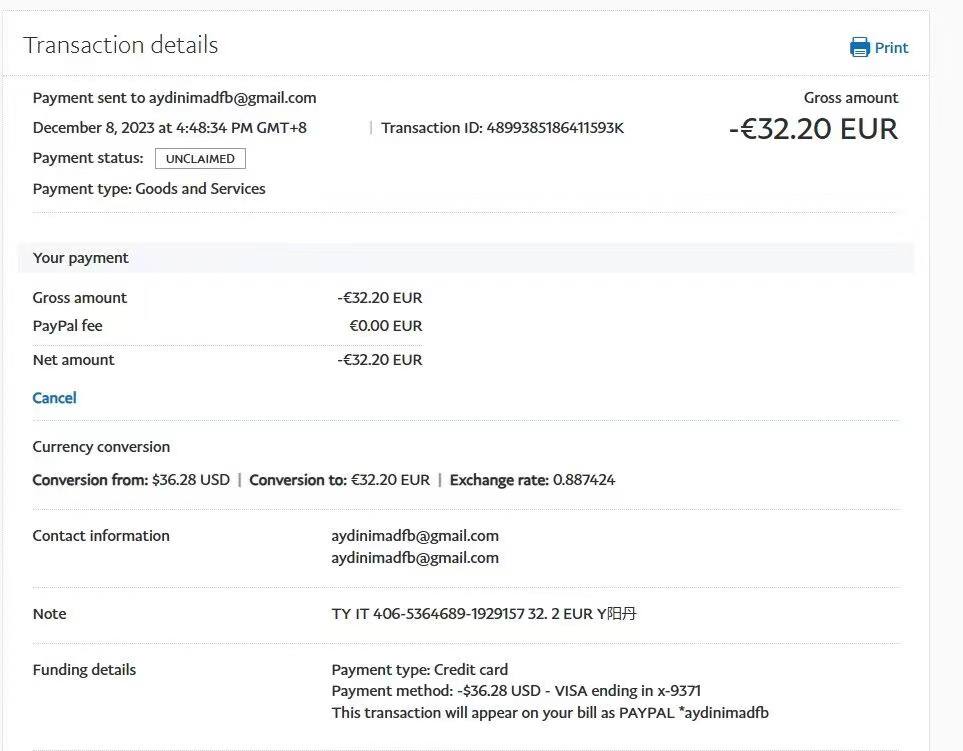The width and height of the screenshot is (963, 751).
Task: Click the recipient email in Payment sent to line
Action: point(232,98)
